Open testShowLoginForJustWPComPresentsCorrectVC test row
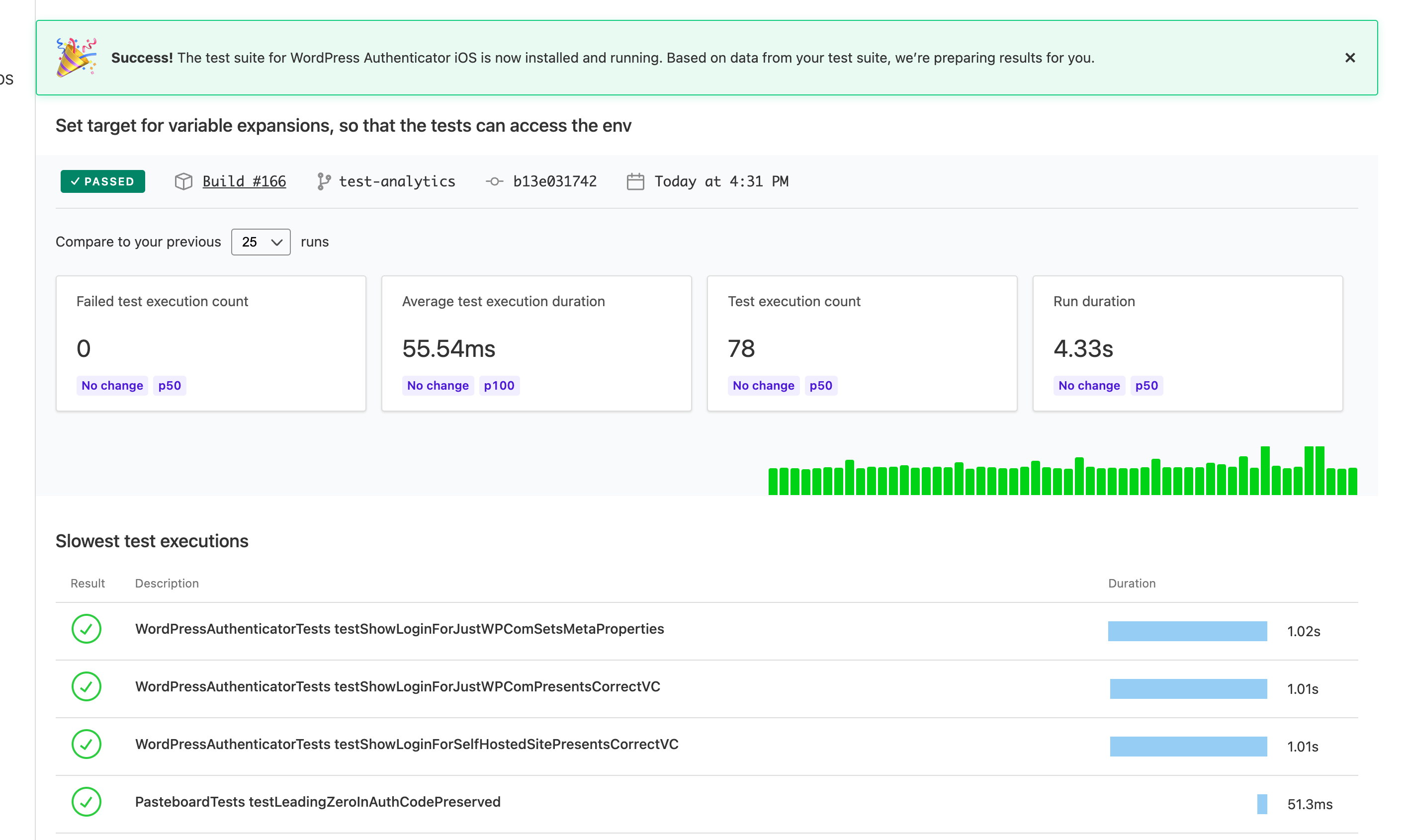Screen dimensions: 1407x840 pos(397,686)
